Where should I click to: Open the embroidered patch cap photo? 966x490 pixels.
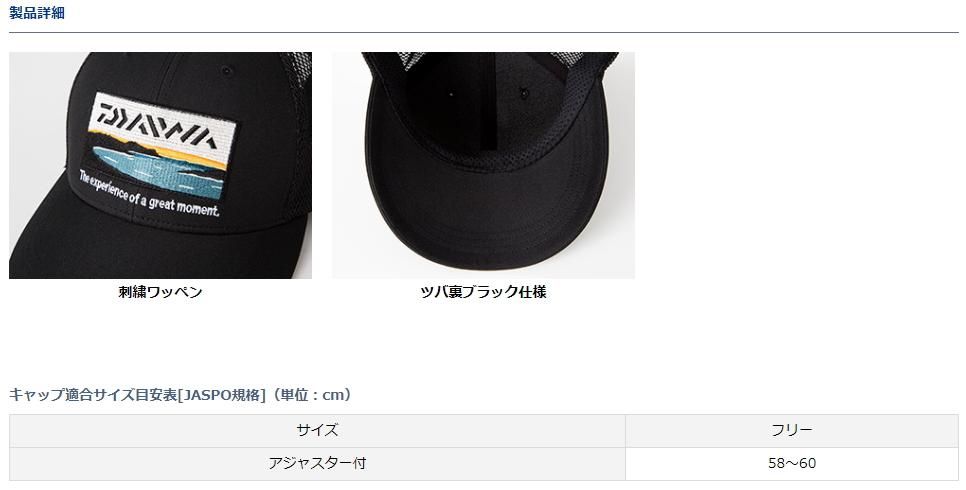coord(160,165)
